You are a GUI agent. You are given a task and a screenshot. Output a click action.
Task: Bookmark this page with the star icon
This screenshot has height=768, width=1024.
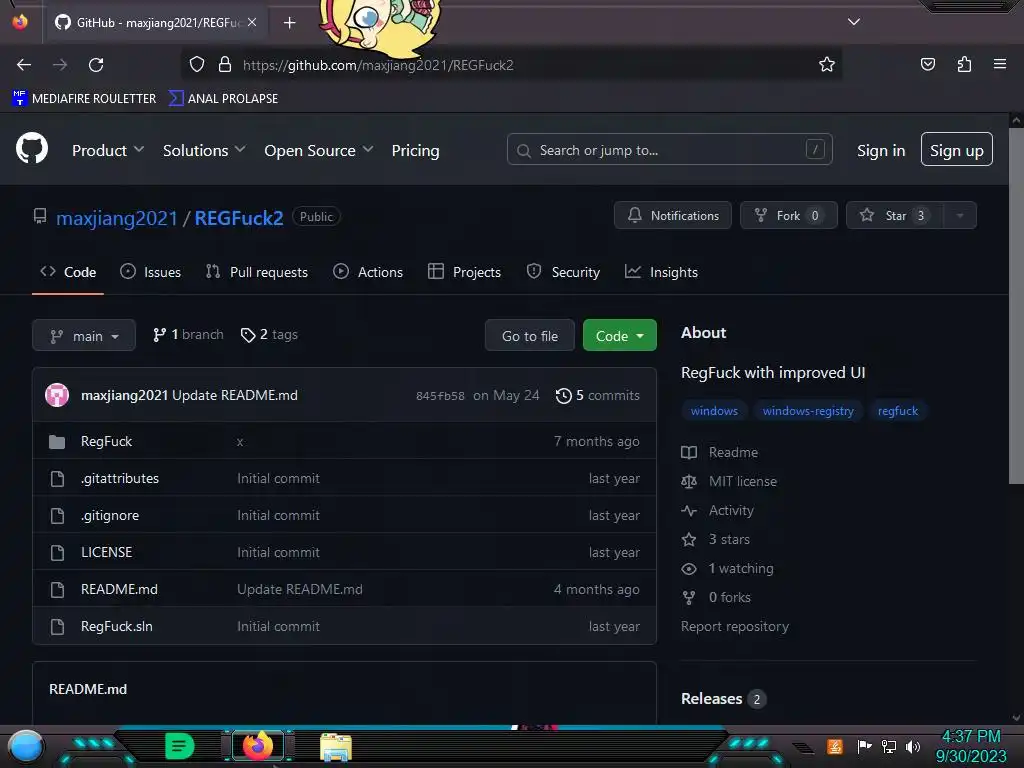(827, 64)
